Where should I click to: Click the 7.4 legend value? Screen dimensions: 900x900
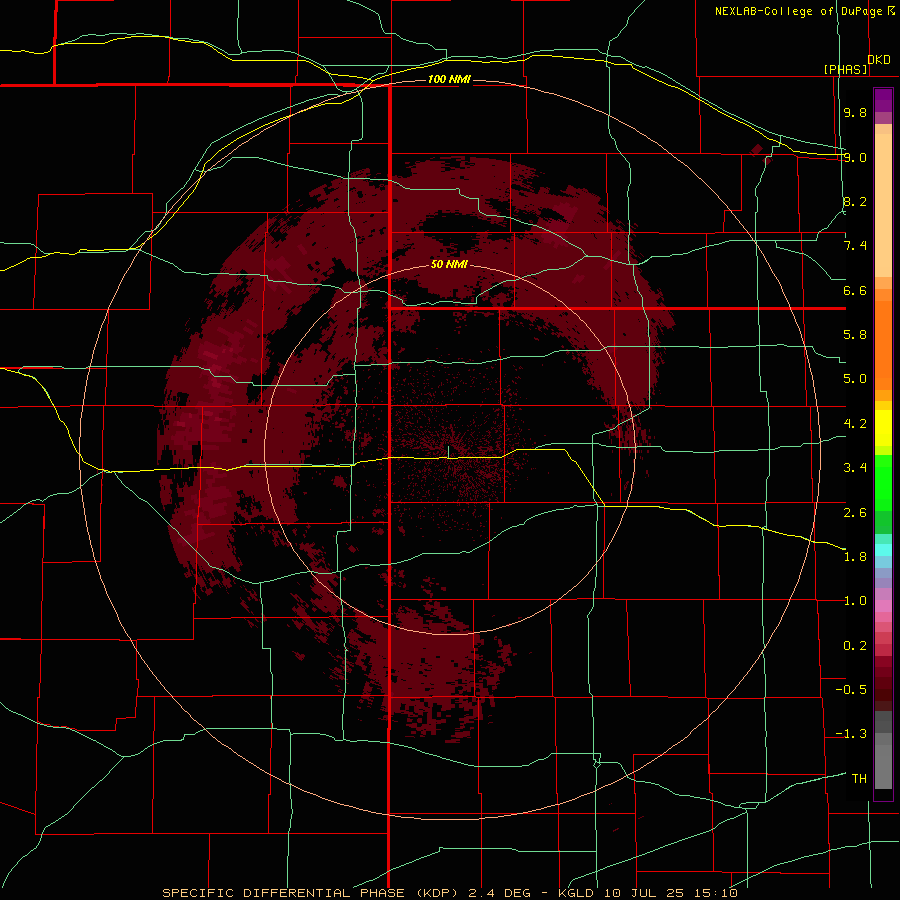[x=855, y=246]
